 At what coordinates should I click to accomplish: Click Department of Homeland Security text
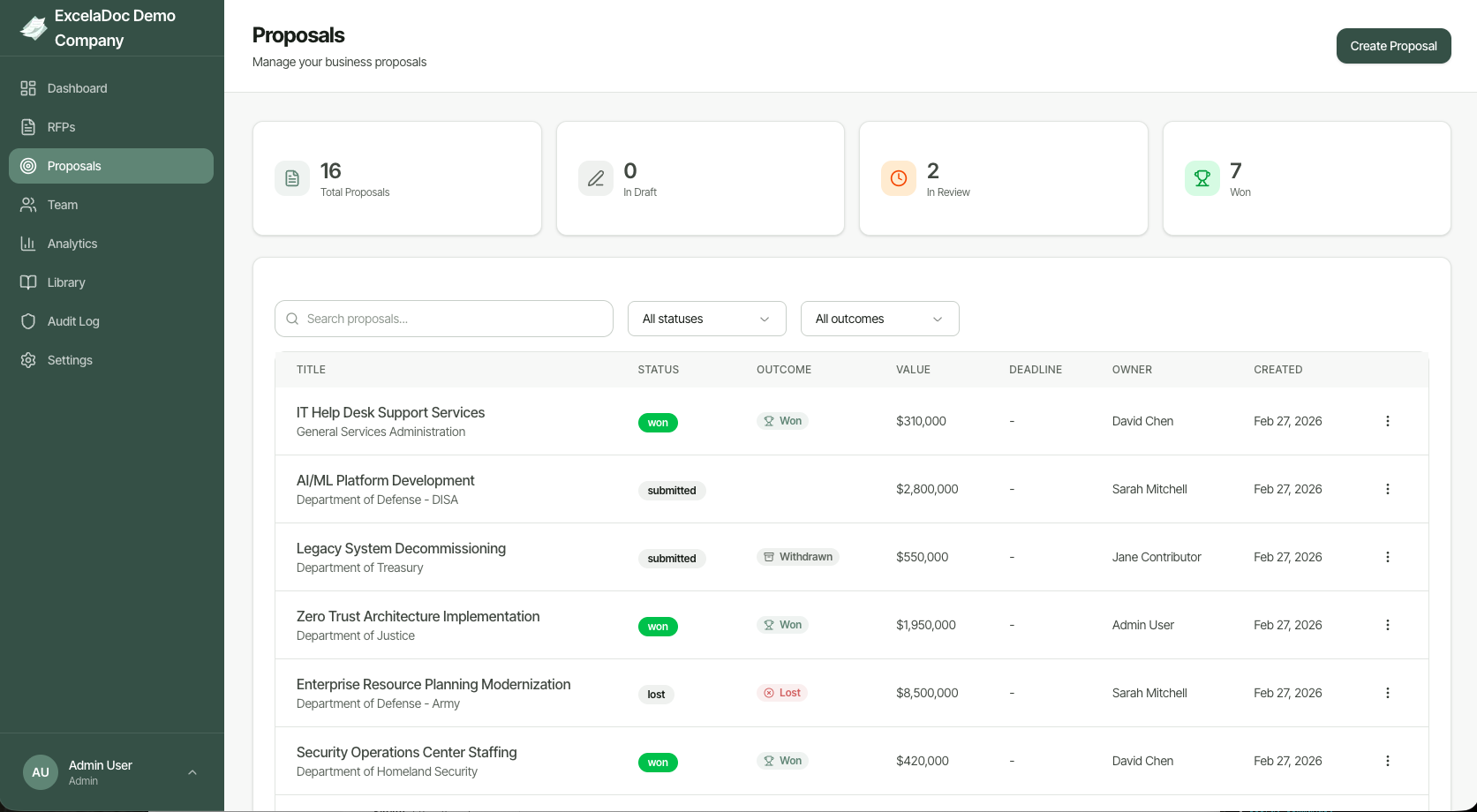[x=387, y=771]
